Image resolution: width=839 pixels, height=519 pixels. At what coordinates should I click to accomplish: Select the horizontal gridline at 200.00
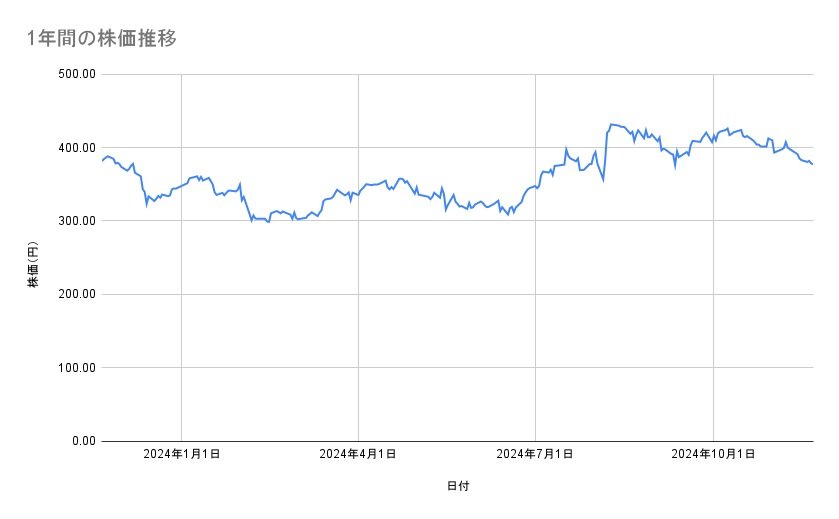[450, 294]
